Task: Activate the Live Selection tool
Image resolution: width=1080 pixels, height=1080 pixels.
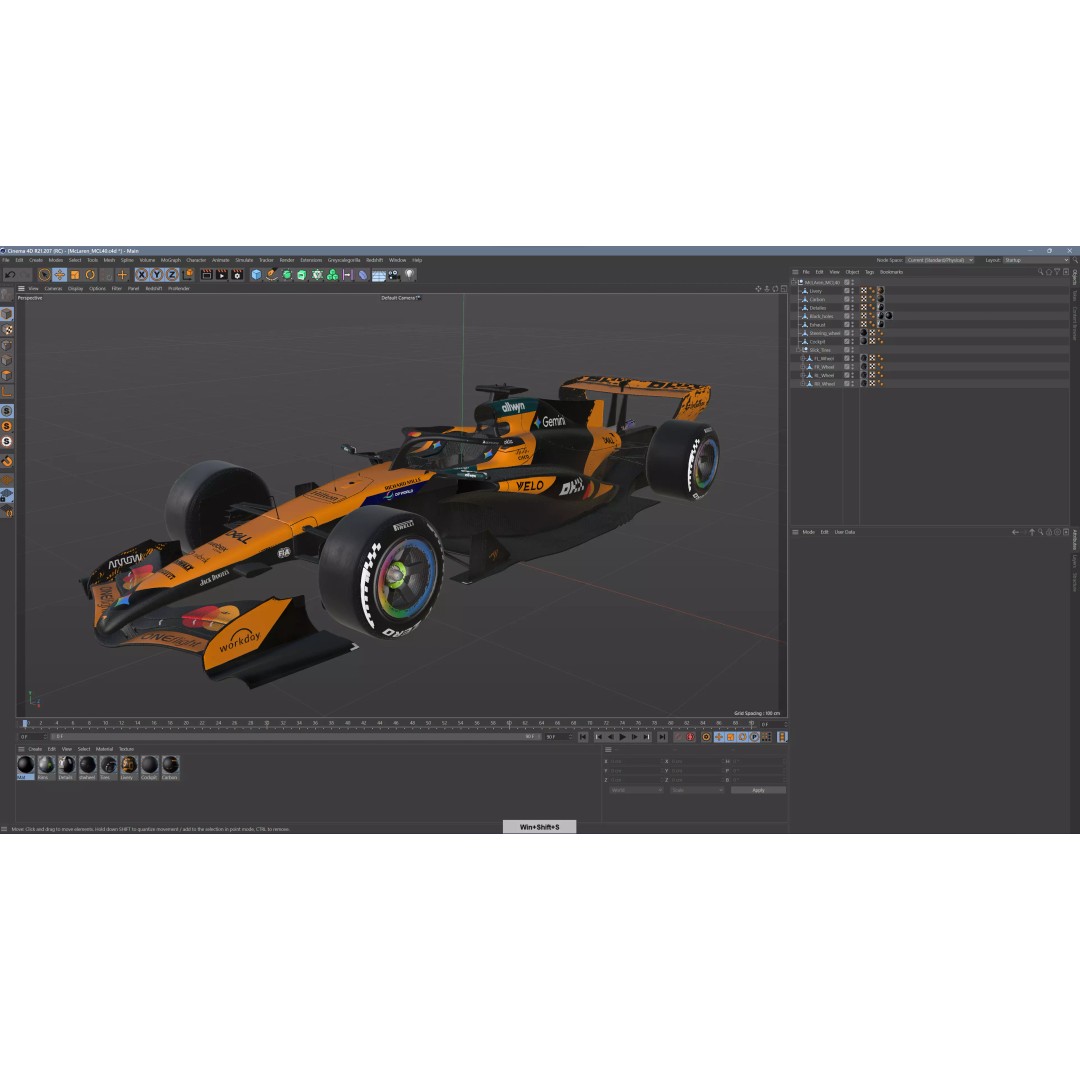Action: pos(44,275)
